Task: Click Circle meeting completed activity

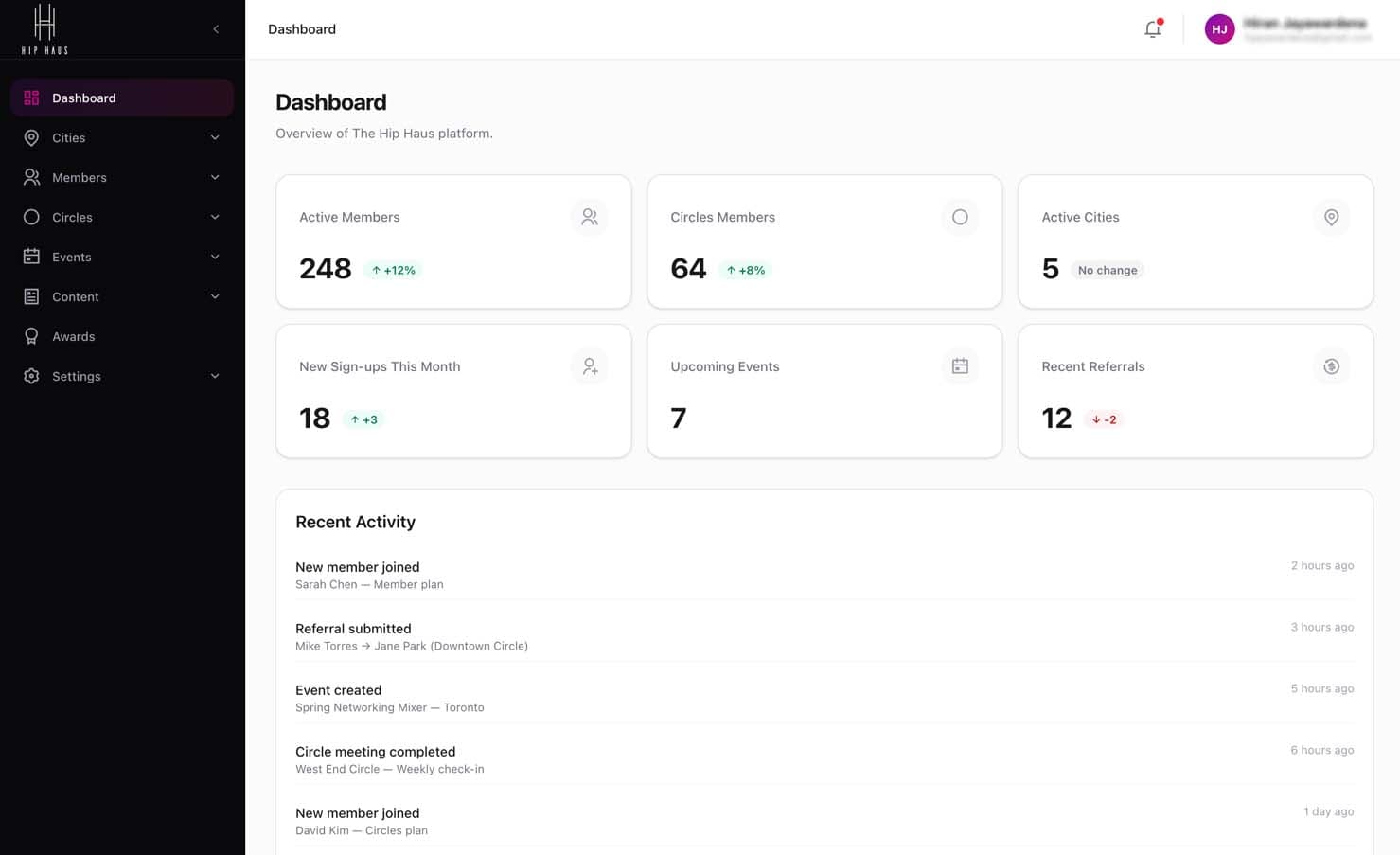Action: point(375,752)
